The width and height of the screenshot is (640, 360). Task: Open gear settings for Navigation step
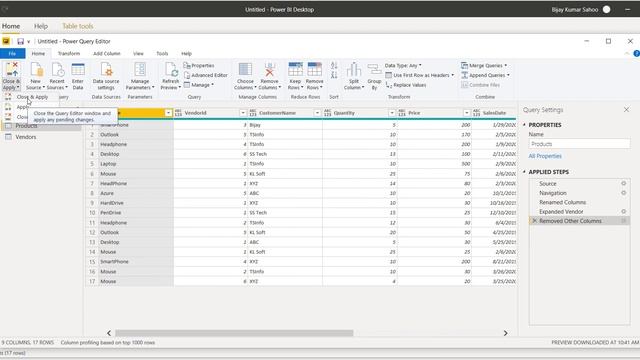point(624,193)
